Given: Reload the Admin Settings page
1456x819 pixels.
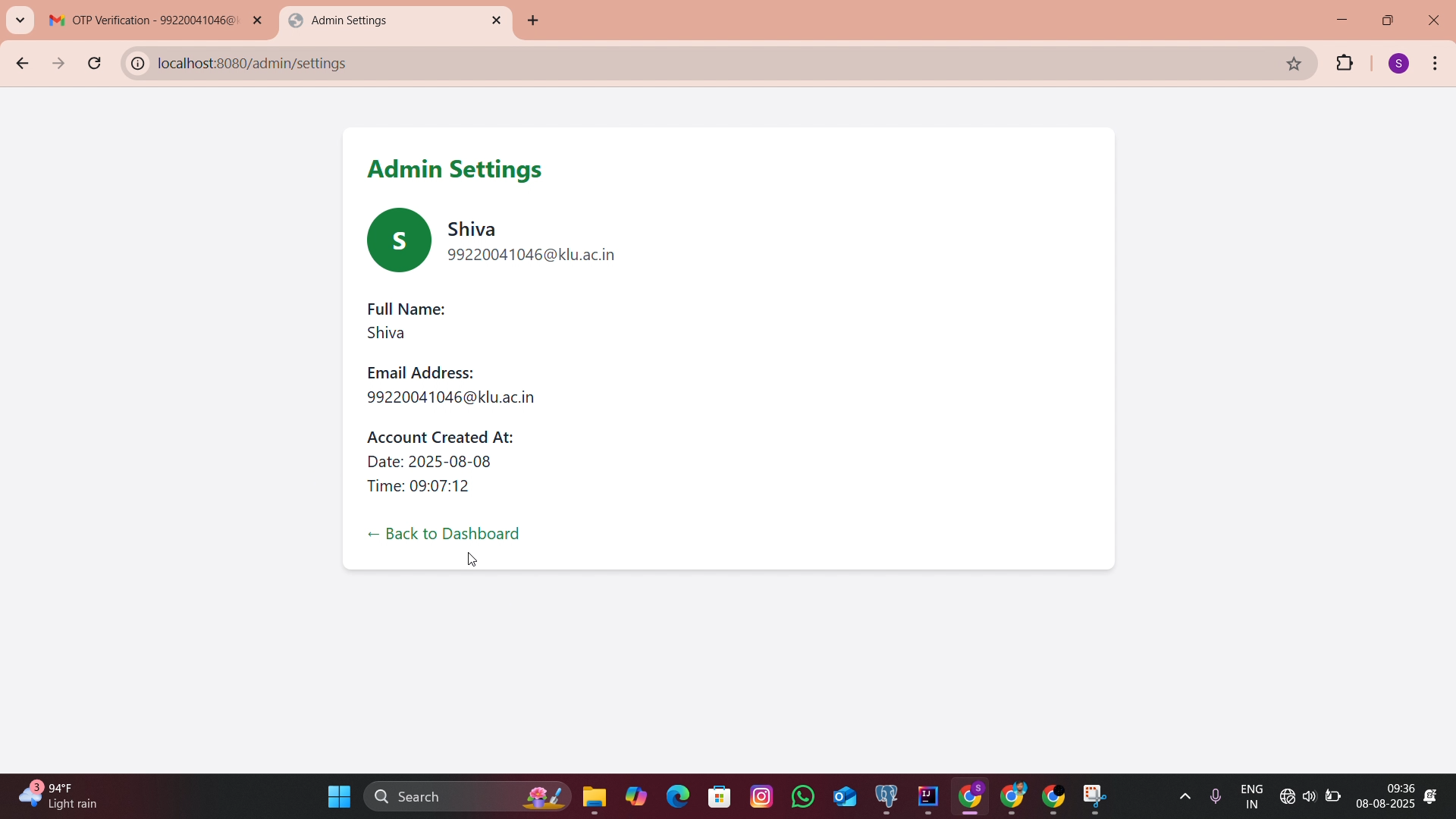Looking at the screenshot, I should tap(95, 64).
